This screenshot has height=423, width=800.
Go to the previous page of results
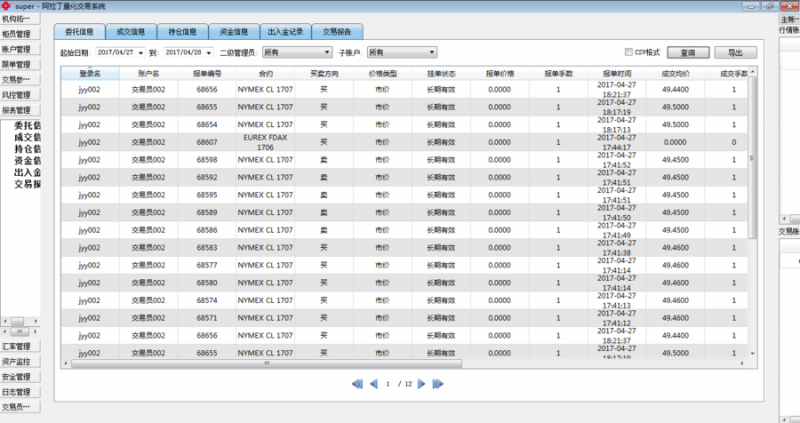[374, 384]
